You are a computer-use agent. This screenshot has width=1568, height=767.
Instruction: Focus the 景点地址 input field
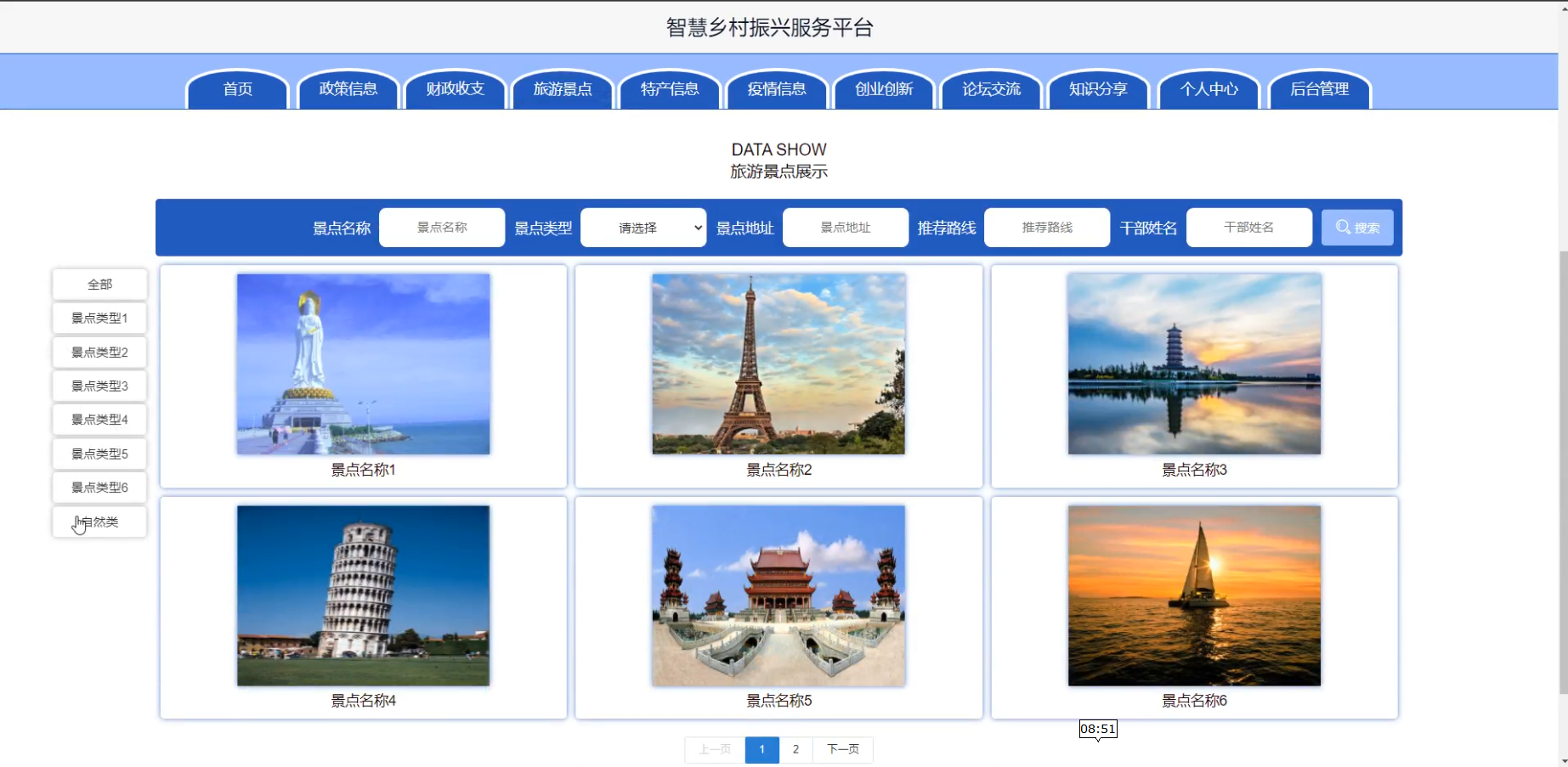click(846, 228)
